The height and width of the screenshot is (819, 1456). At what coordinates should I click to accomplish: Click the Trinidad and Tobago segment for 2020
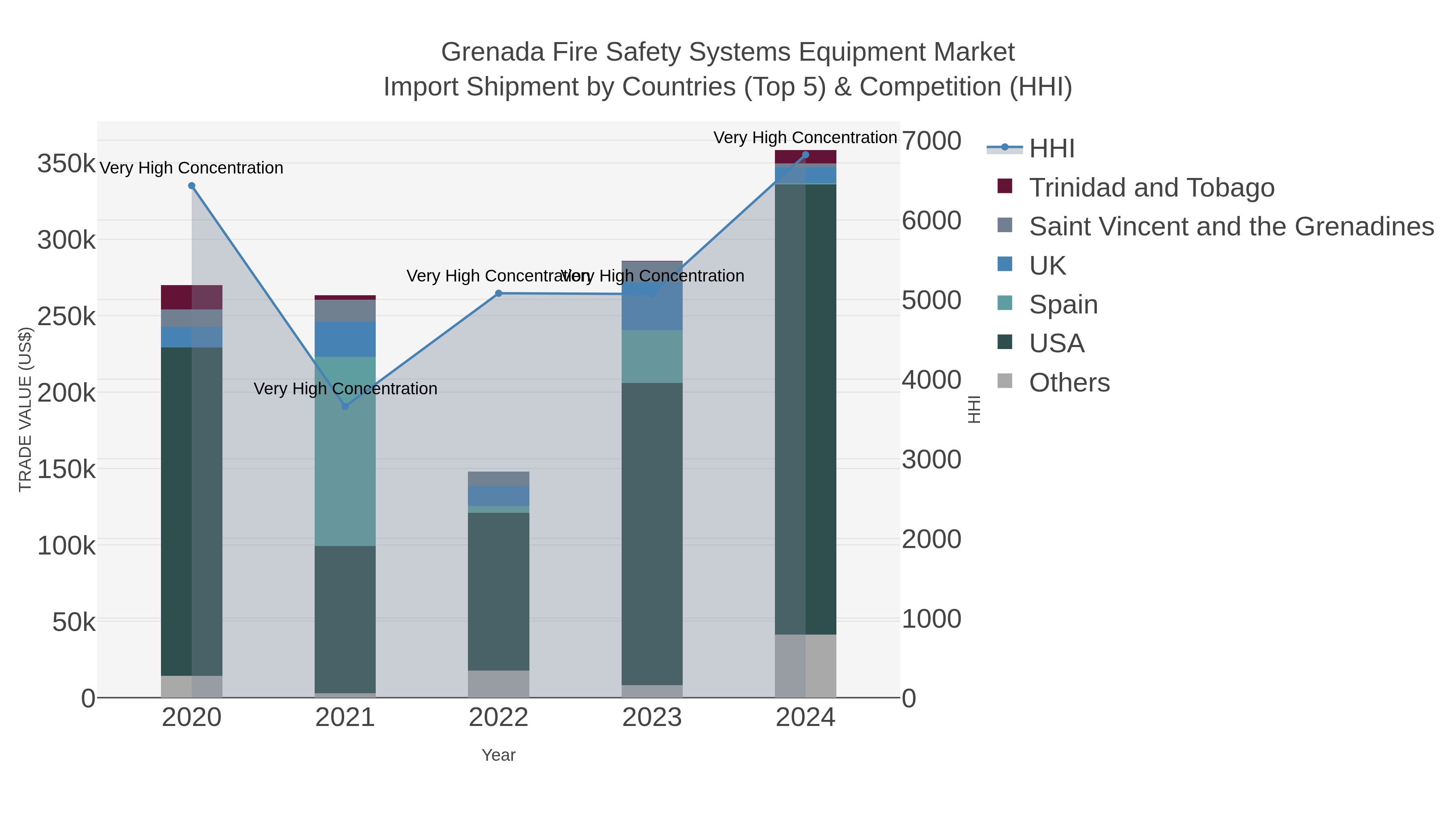point(192,297)
